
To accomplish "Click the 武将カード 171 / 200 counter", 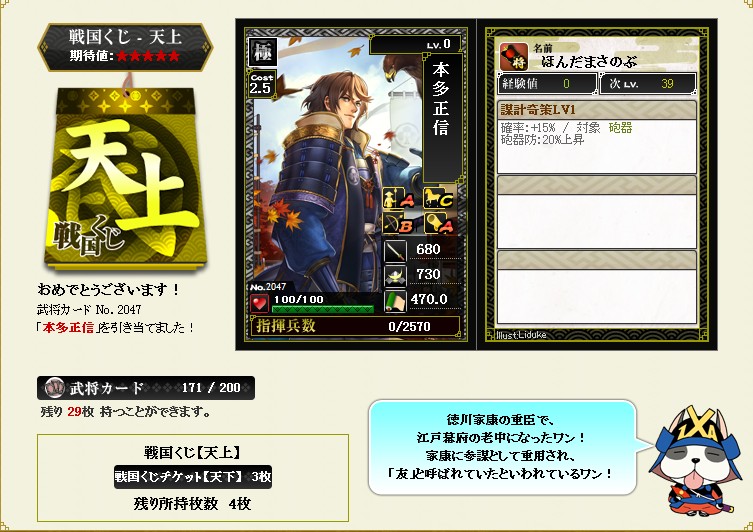I will [146, 388].
